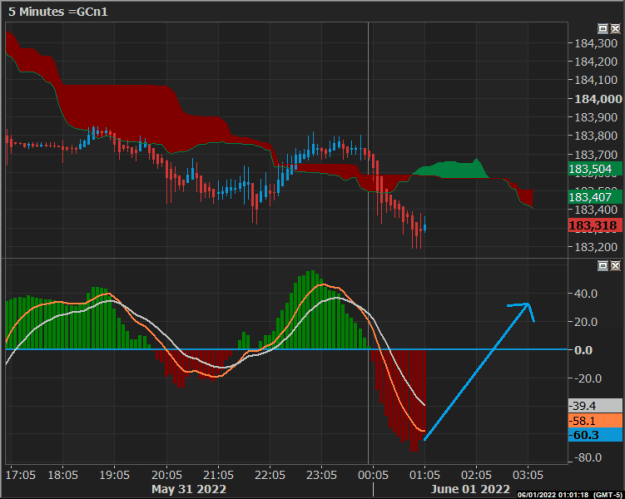Click the orange -58.1 MACD value label
Image resolution: width=625 pixels, height=499 pixels.
[595, 420]
